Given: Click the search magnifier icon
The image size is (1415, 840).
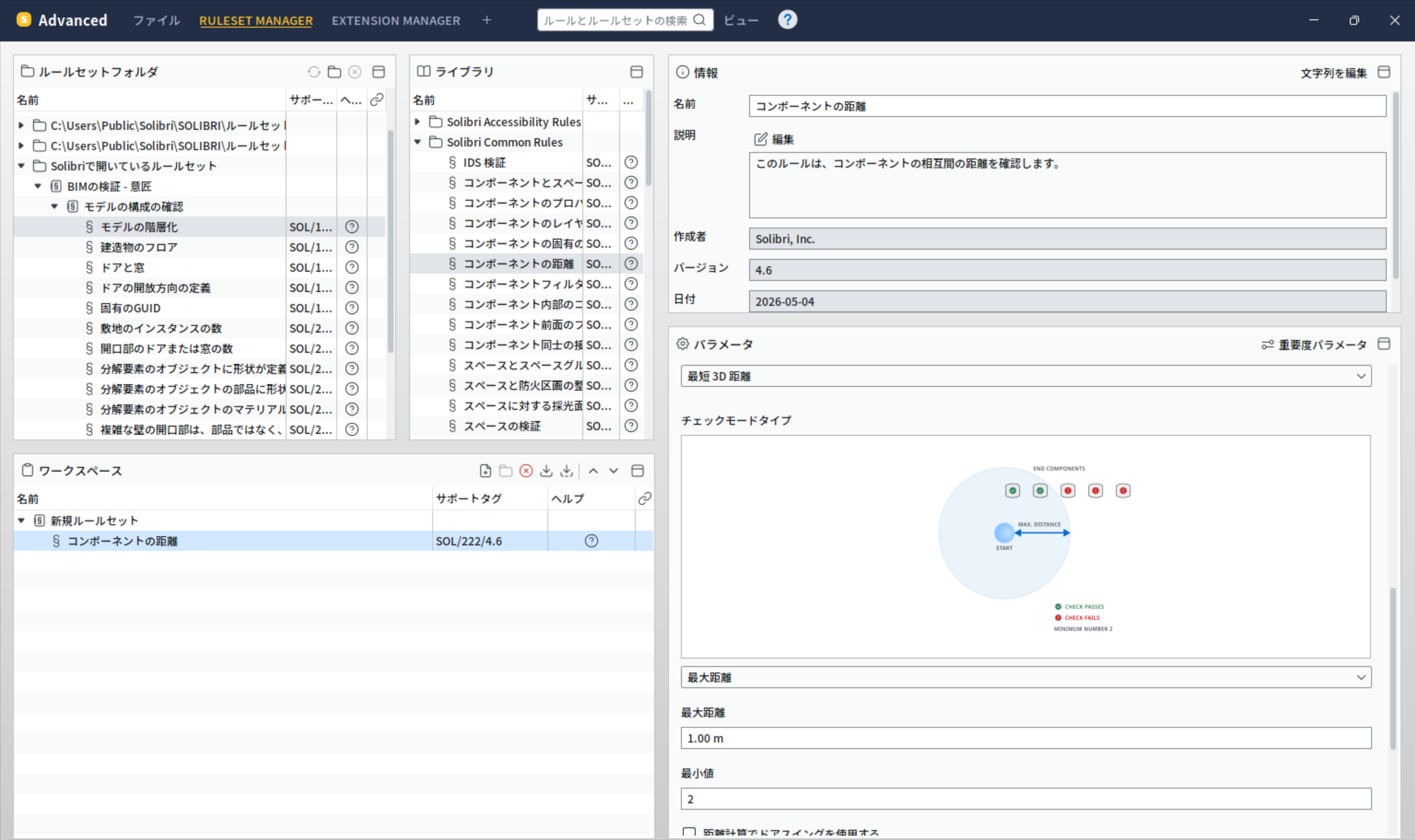Looking at the screenshot, I should (699, 20).
